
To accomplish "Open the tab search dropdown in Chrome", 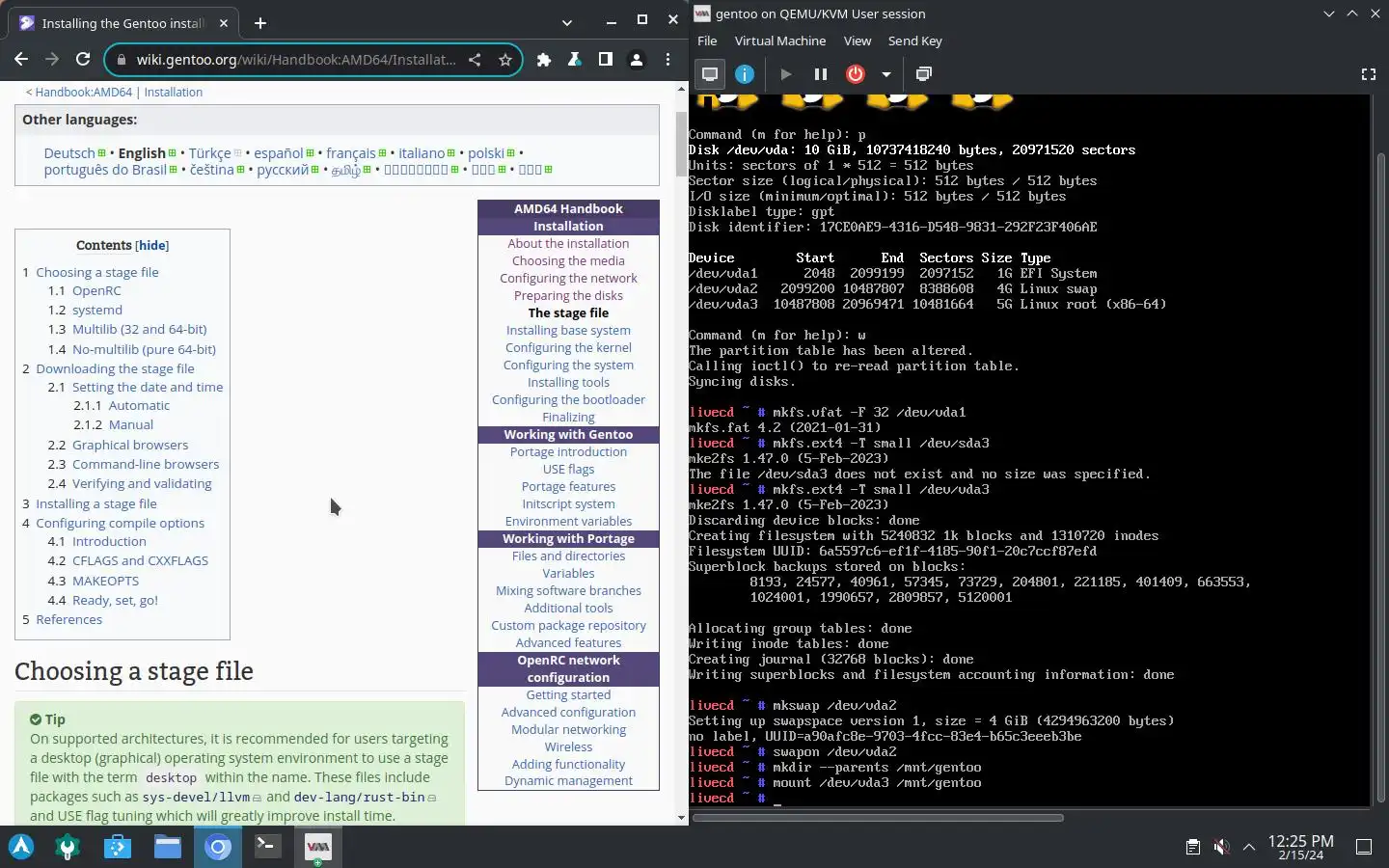I will point(567,22).
